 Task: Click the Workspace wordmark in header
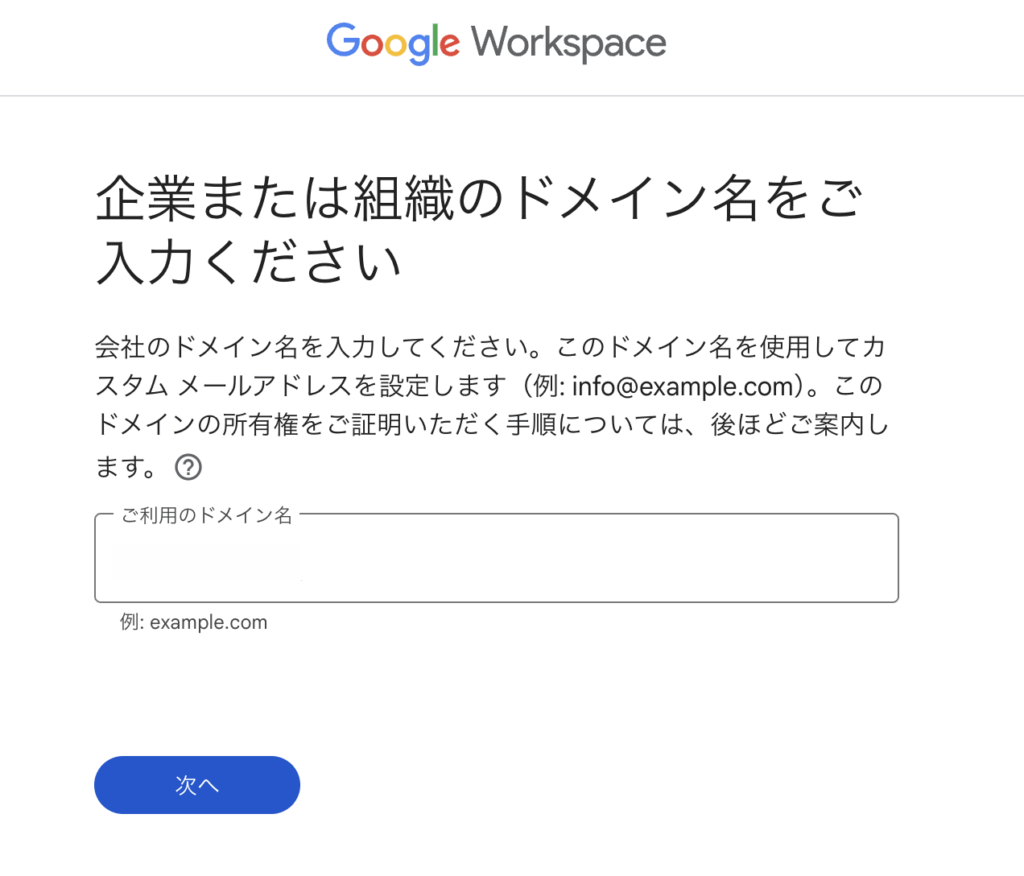point(568,43)
